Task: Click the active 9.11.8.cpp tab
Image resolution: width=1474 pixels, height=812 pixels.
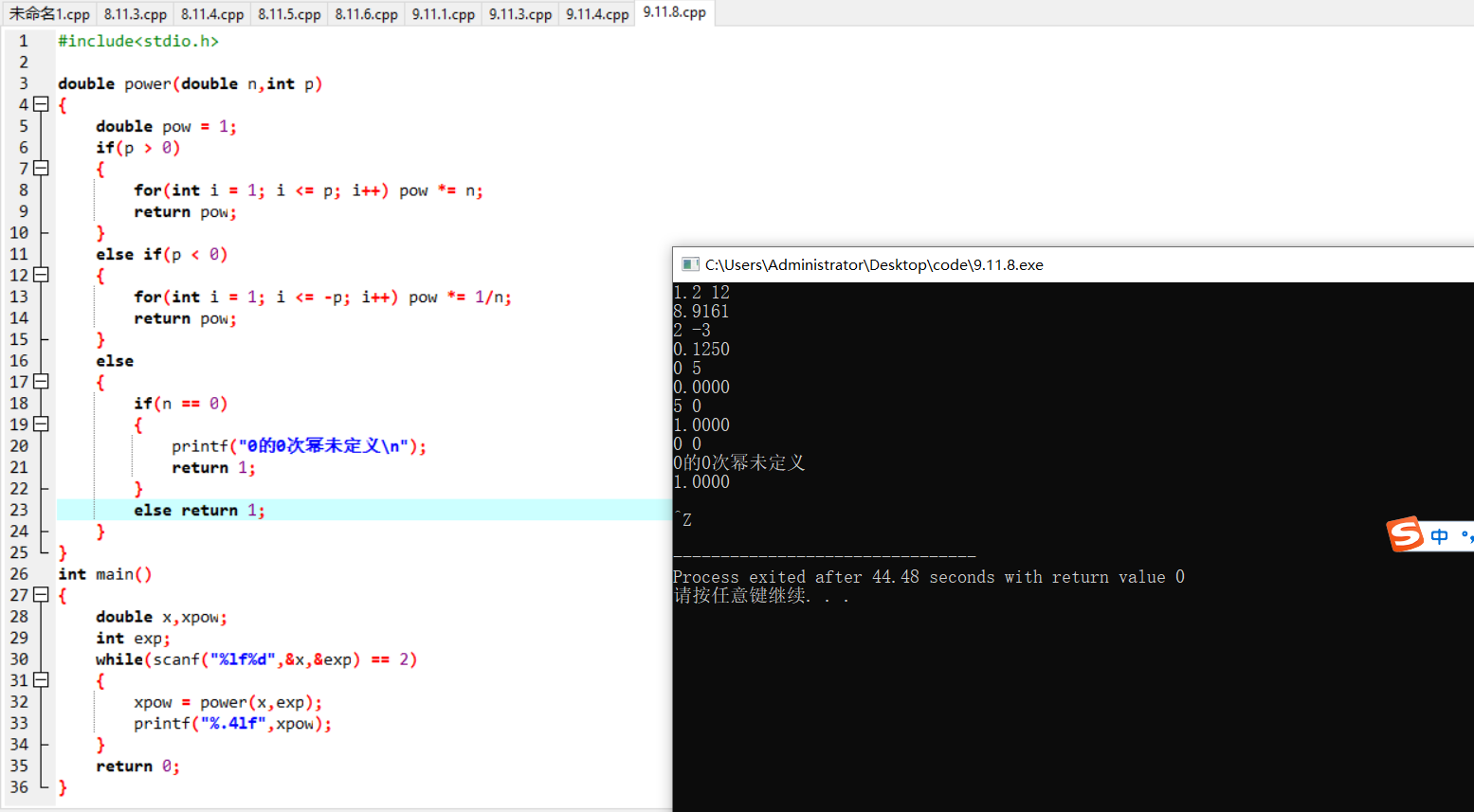Action: pyautogui.click(x=674, y=12)
